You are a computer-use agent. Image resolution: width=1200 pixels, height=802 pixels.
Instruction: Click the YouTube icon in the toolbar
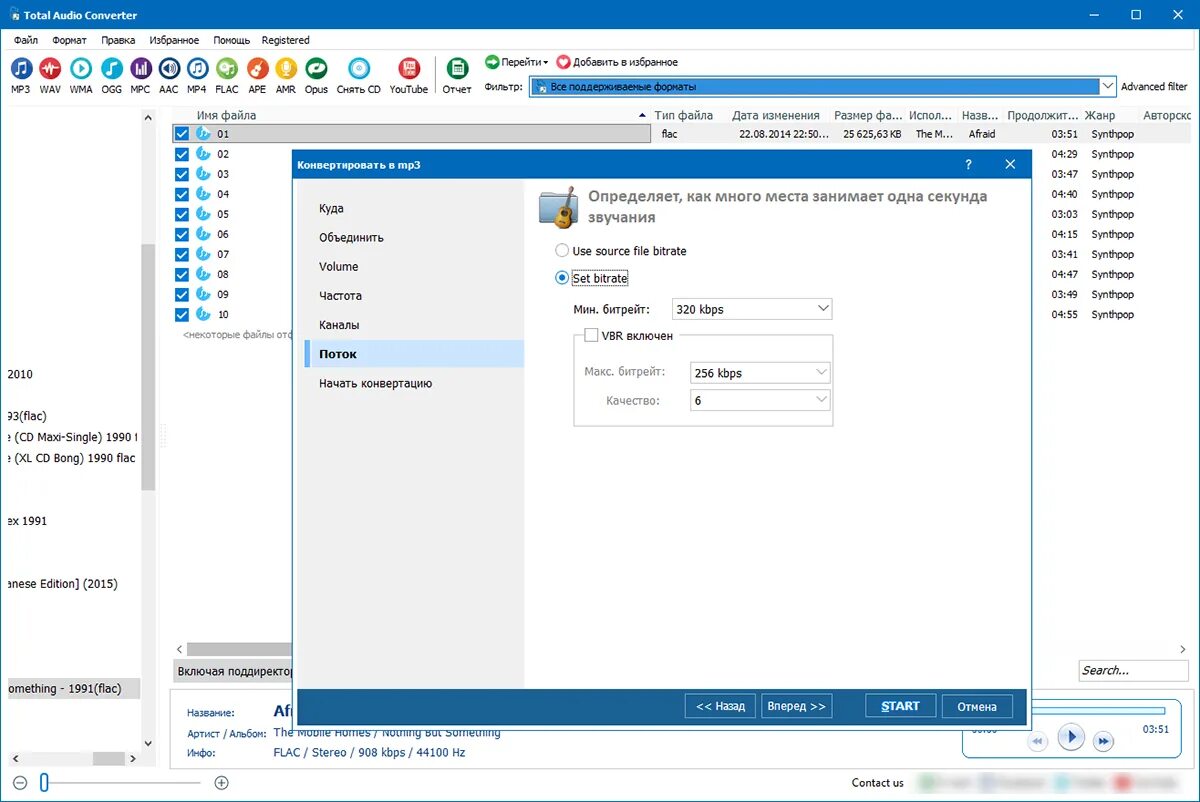click(408, 70)
